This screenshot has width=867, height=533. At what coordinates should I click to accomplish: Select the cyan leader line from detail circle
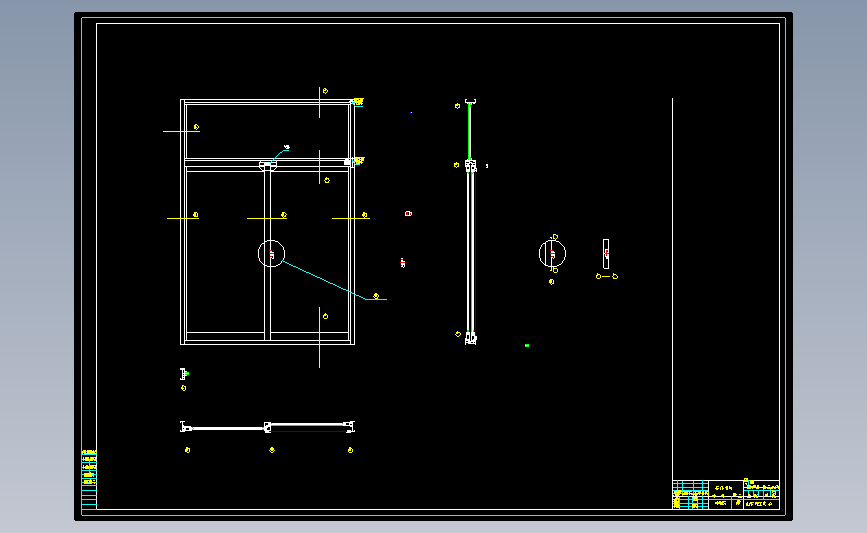click(335, 281)
